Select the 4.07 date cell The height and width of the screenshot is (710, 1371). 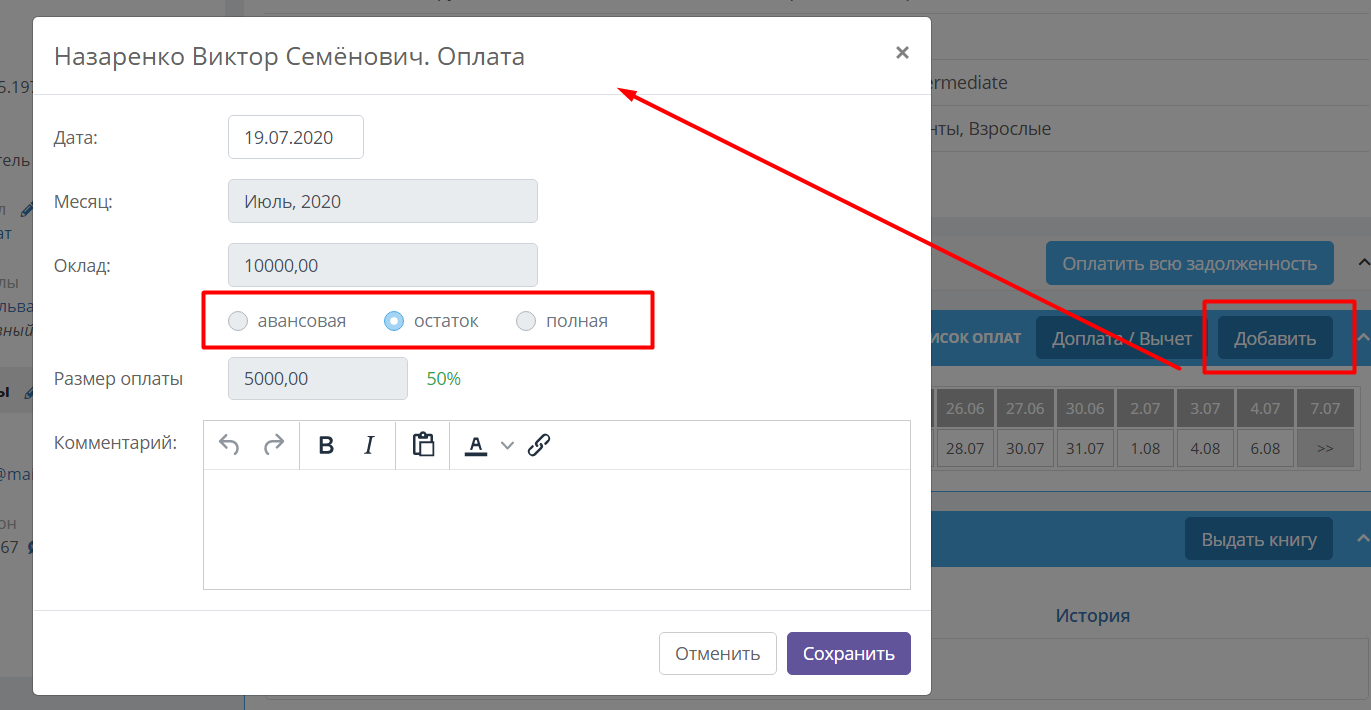(x=1265, y=408)
